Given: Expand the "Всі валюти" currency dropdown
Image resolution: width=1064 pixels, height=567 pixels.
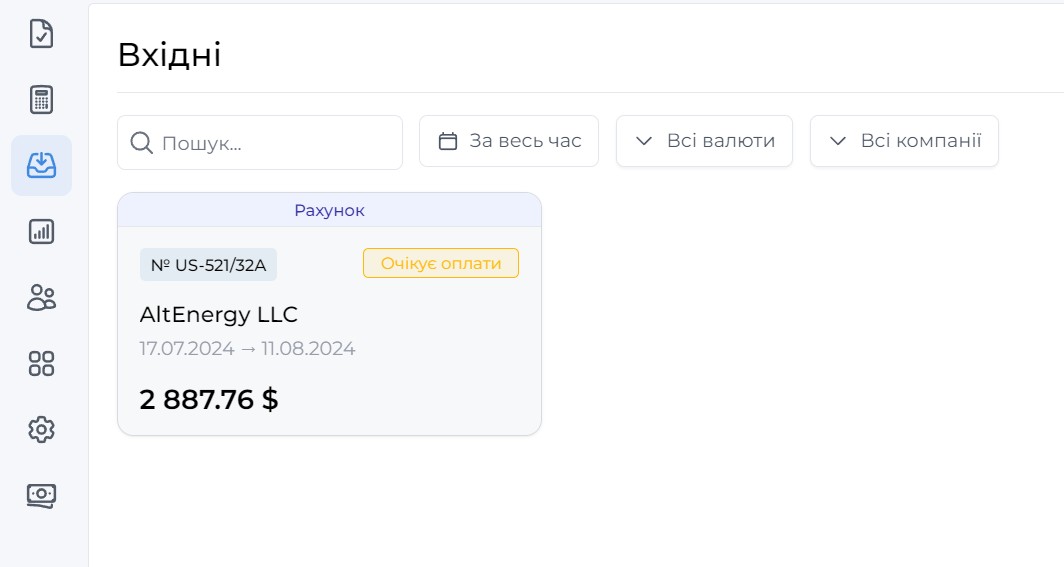Looking at the screenshot, I should pos(704,141).
